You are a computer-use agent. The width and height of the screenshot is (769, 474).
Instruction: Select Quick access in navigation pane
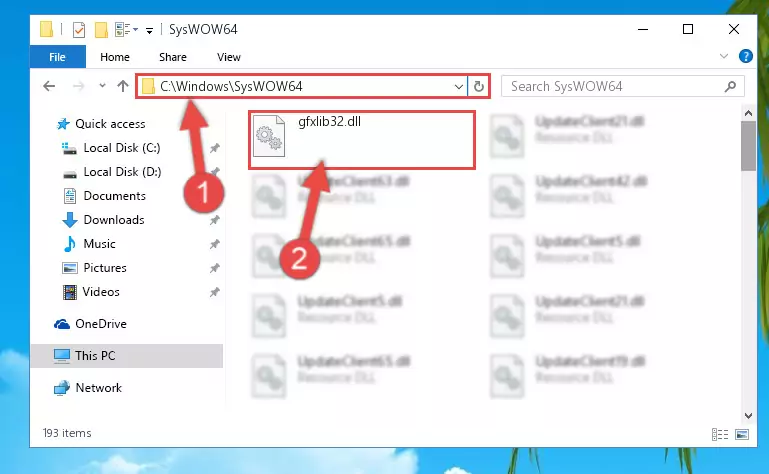[110, 124]
